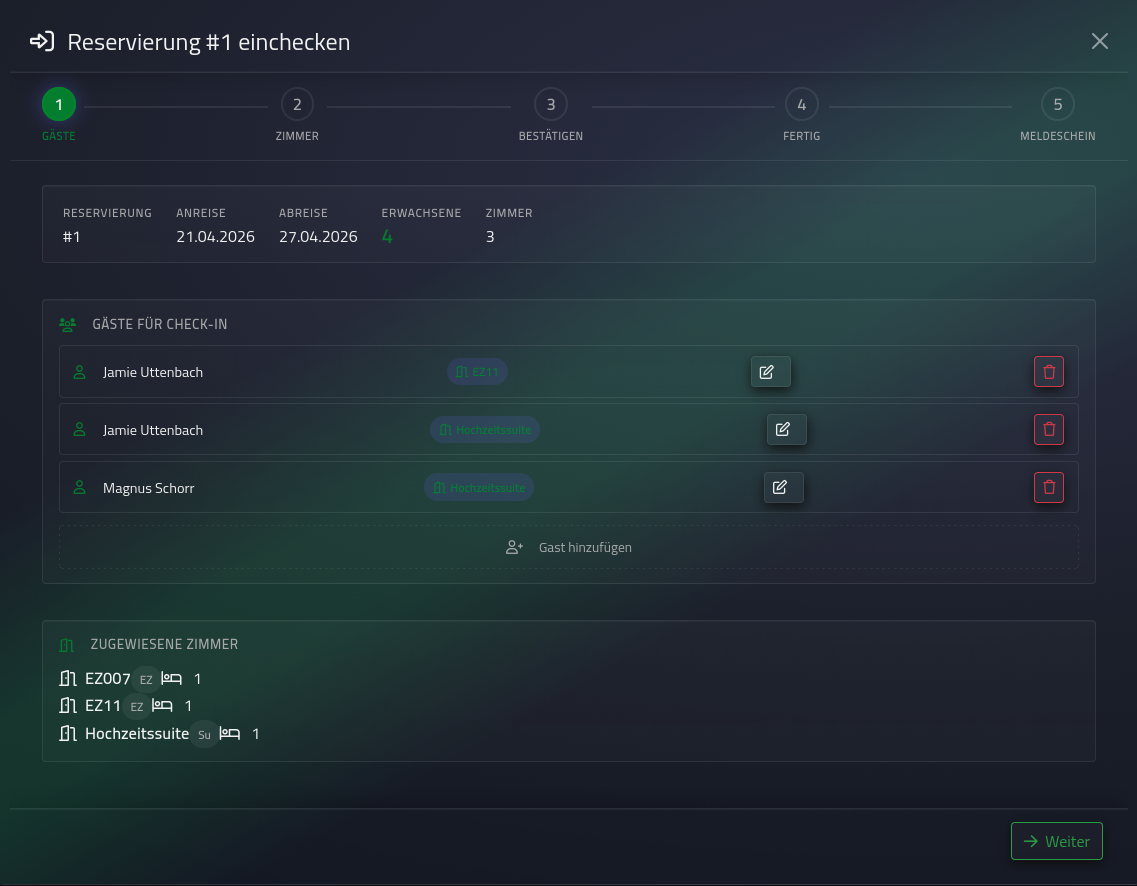
Task: Click the EZ11 room badge on Jamie Uttenbach
Action: click(477, 372)
